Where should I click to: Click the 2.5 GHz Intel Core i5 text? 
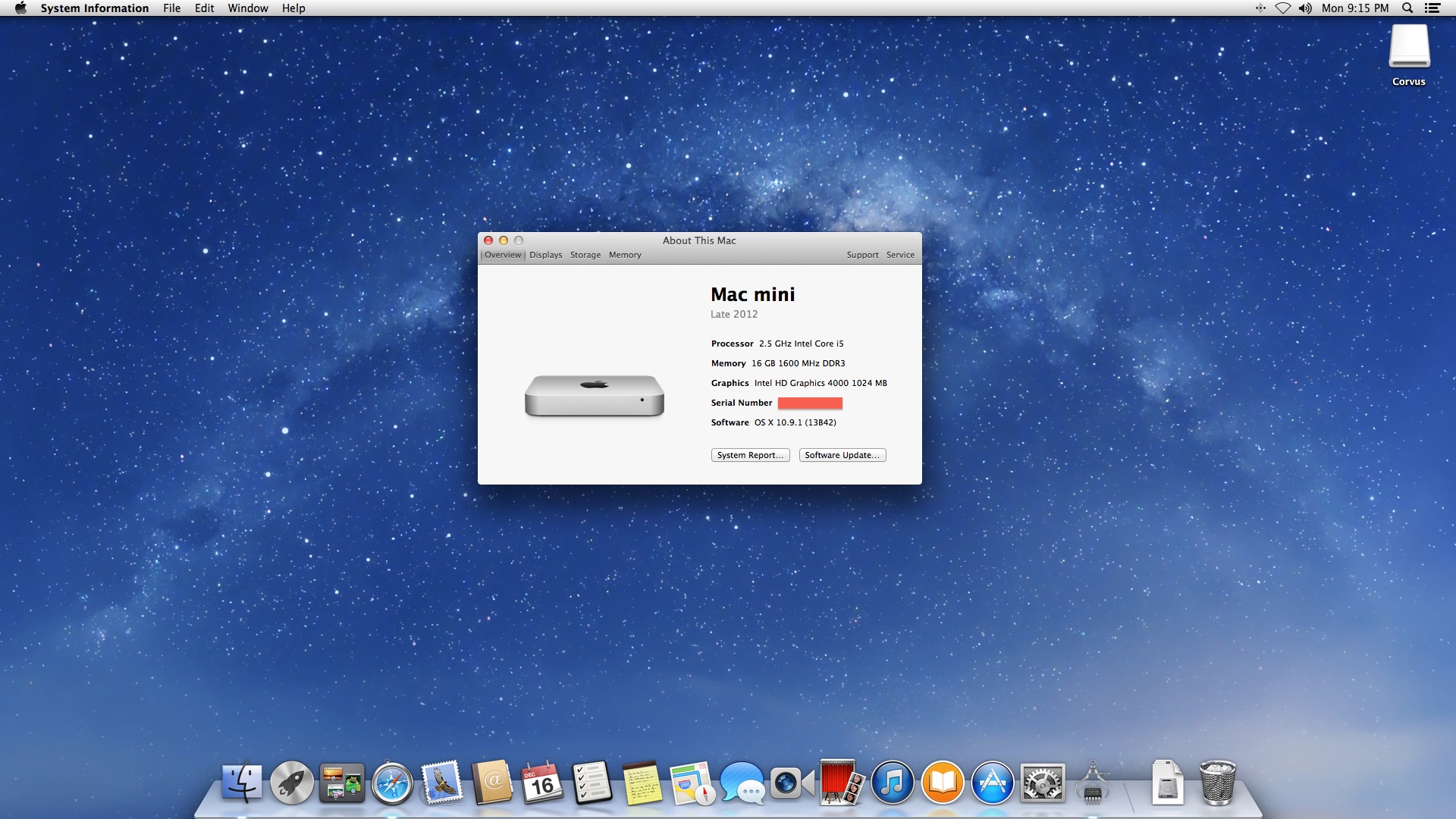coord(802,344)
